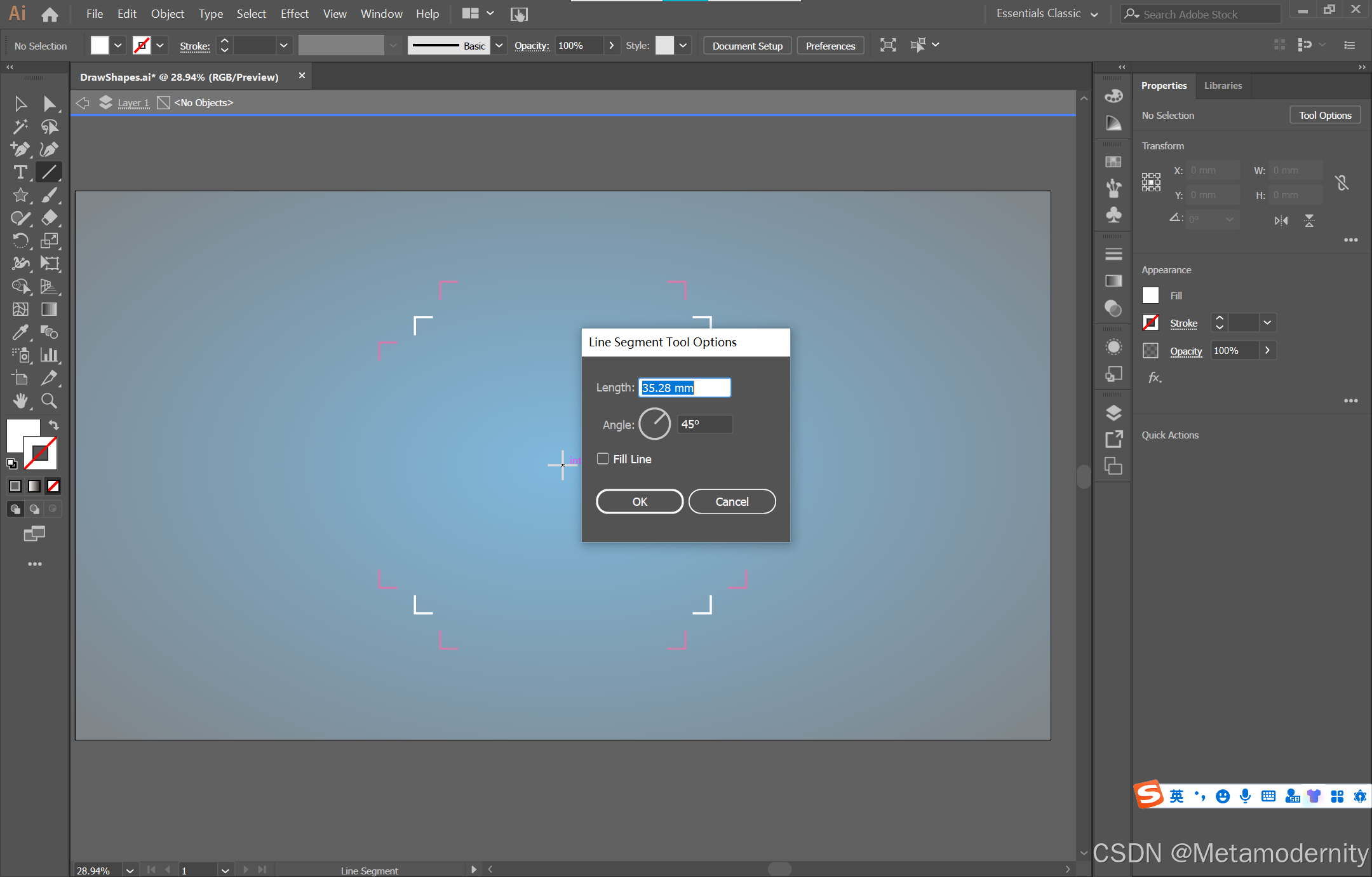This screenshot has height=877, width=1372.
Task: Select the Eyedropper tool
Action: point(20,332)
